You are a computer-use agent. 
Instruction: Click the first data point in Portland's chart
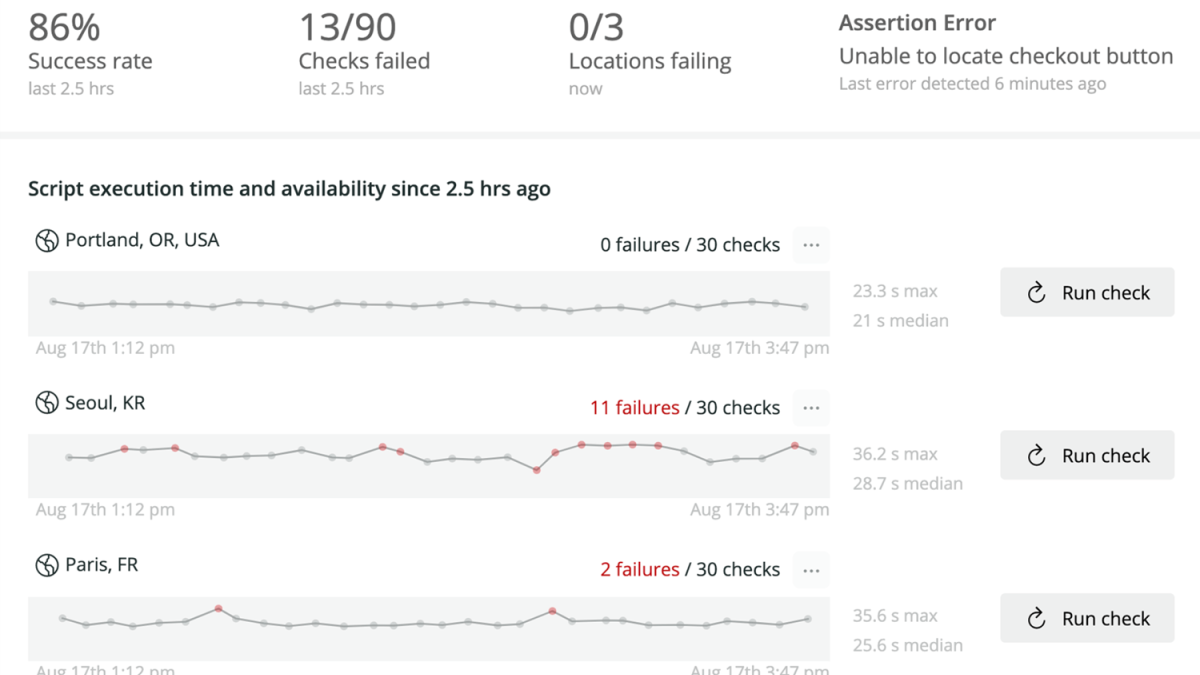pyautogui.click(x=53, y=300)
